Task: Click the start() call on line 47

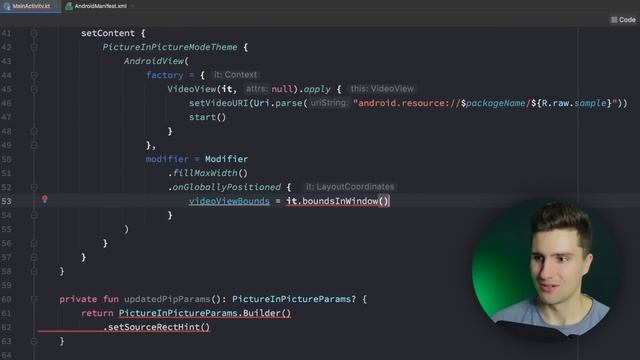Action: [207, 117]
